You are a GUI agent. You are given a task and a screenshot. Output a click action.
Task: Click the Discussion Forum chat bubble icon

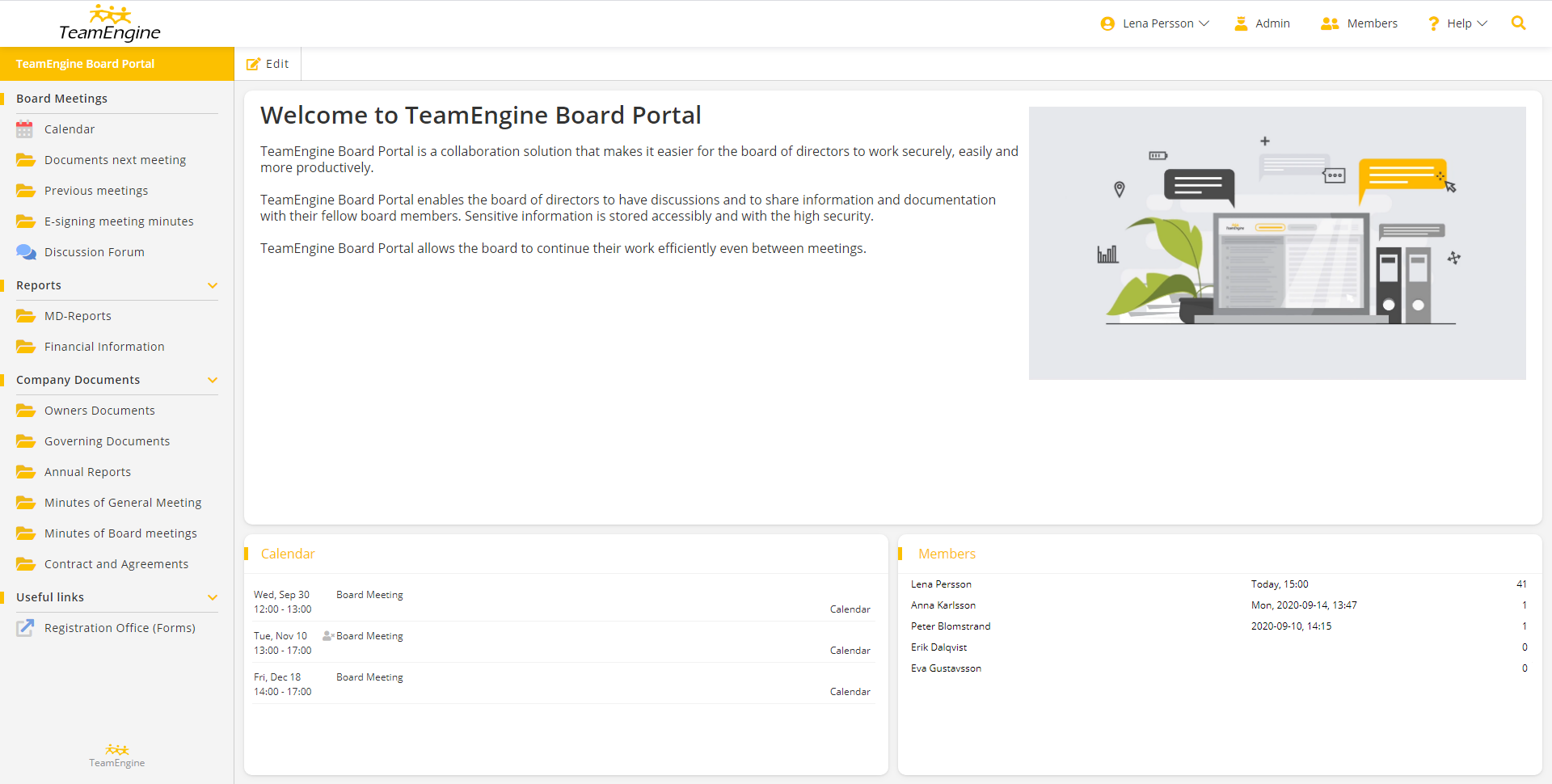(26, 252)
